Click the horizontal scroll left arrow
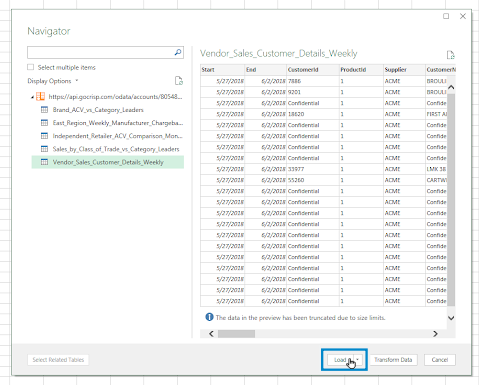 click(211, 334)
